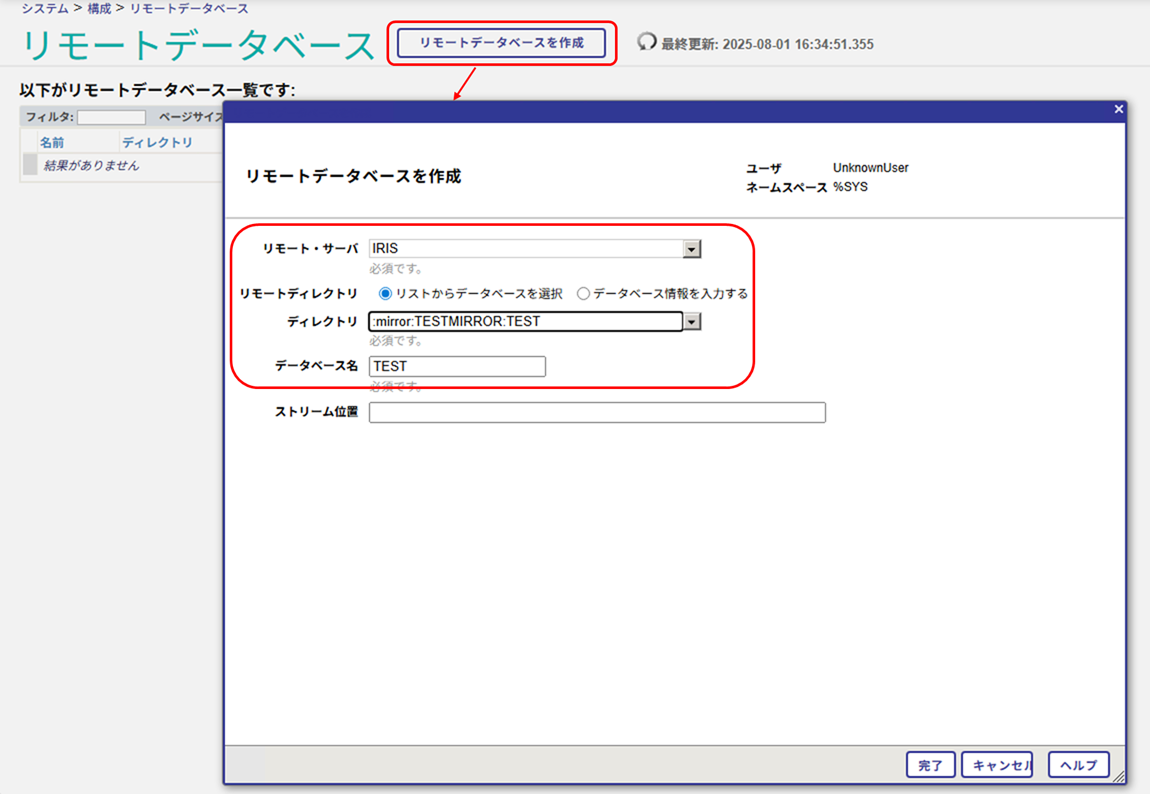The height and width of the screenshot is (794, 1150).
Task: Click the refresh icon beside 最終更新
Action: (647, 42)
